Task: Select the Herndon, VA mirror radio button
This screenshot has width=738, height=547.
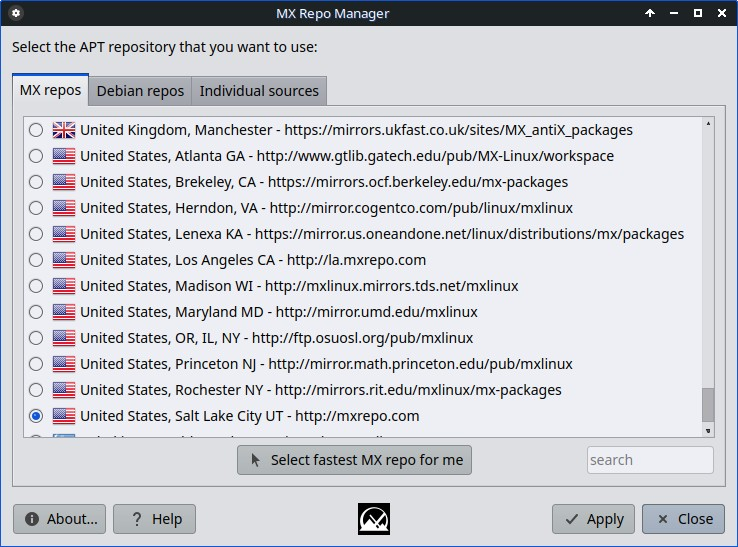Action: coord(36,208)
